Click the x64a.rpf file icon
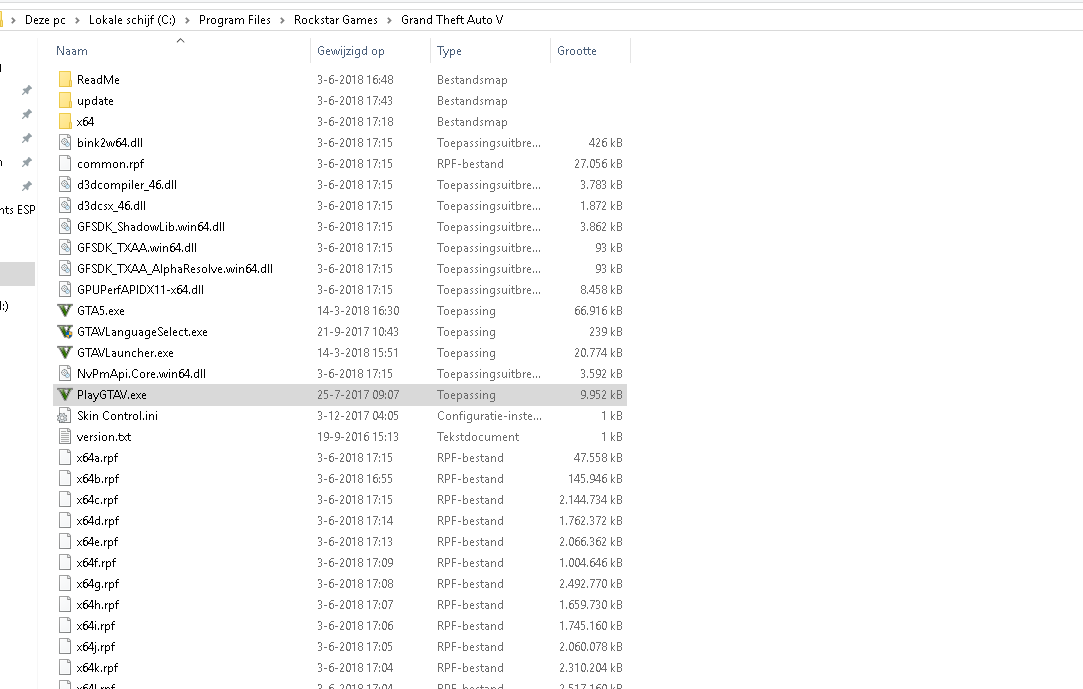The image size is (1083, 689). (x=65, y=458)
